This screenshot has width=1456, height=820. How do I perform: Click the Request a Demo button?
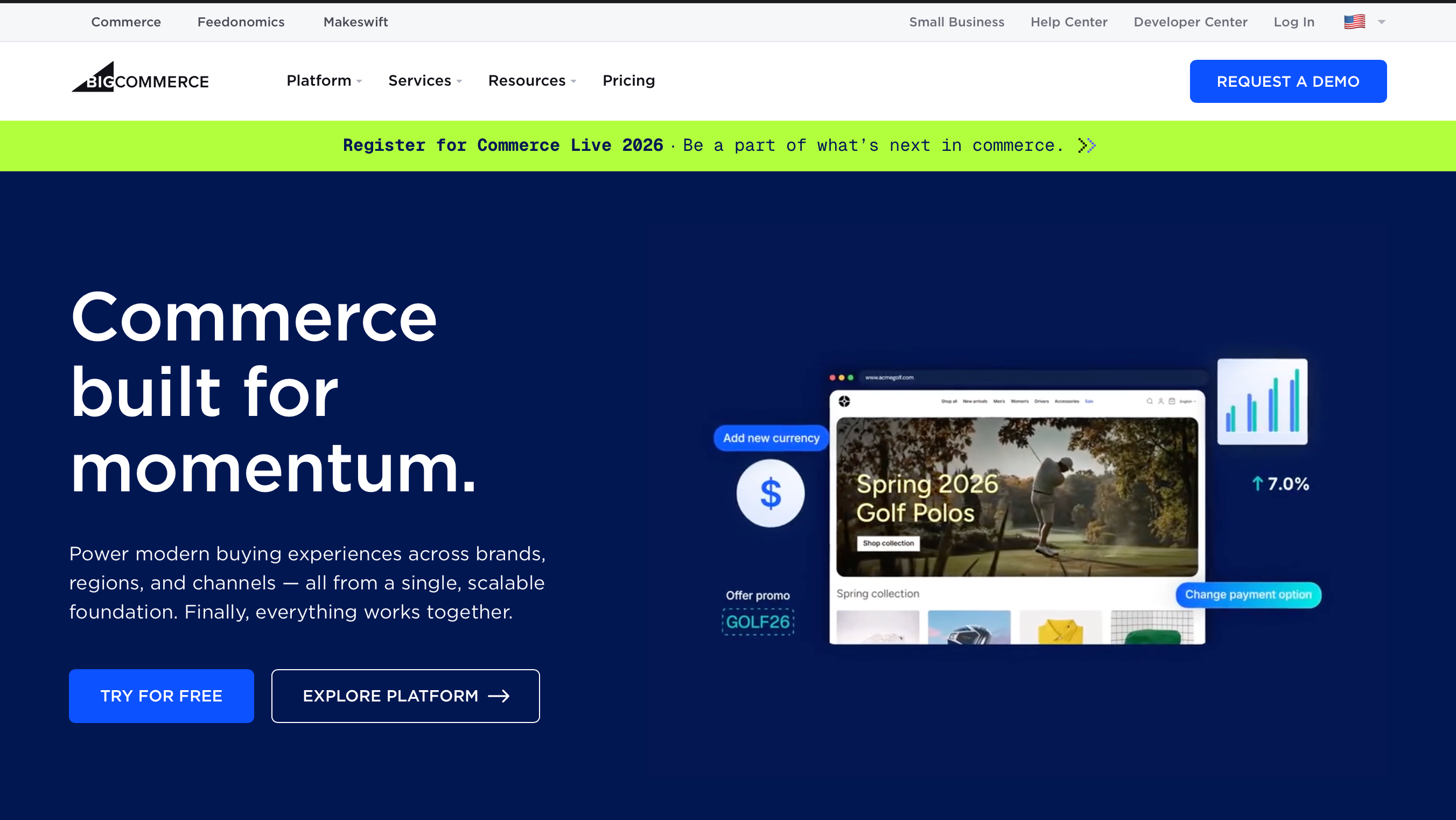pyautogui.click(x=1287, y=81)
